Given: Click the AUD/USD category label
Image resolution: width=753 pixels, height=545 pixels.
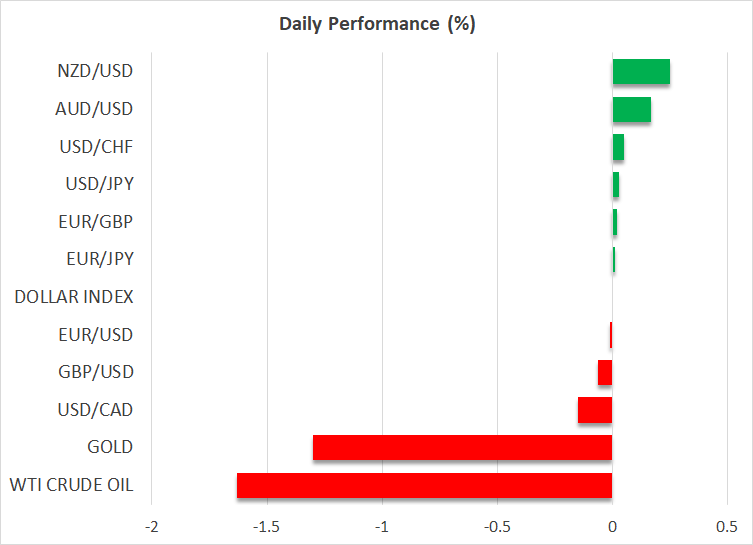Looking at the screenshot, I should (x=95, y=109).
